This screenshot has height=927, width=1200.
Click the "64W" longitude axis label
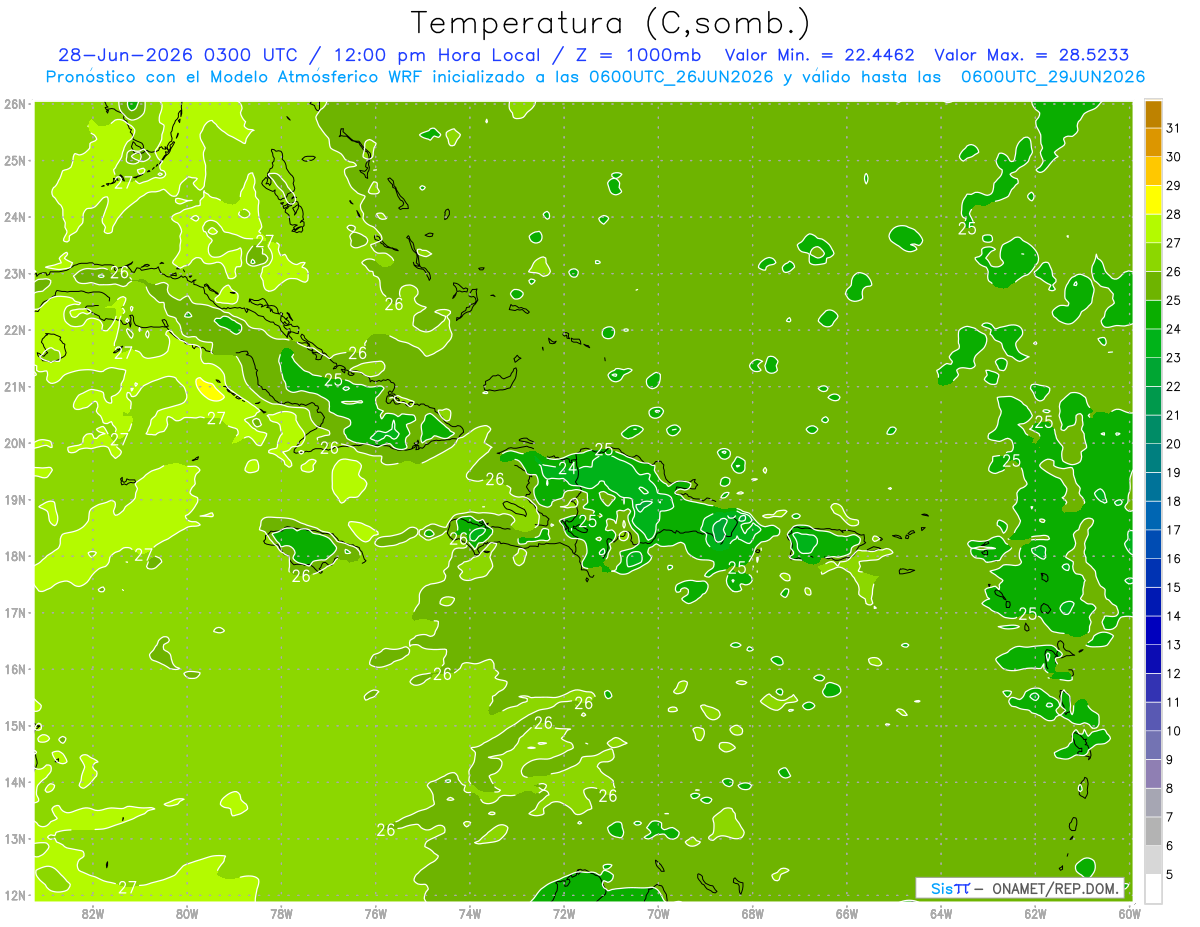(x=941, y=913)
